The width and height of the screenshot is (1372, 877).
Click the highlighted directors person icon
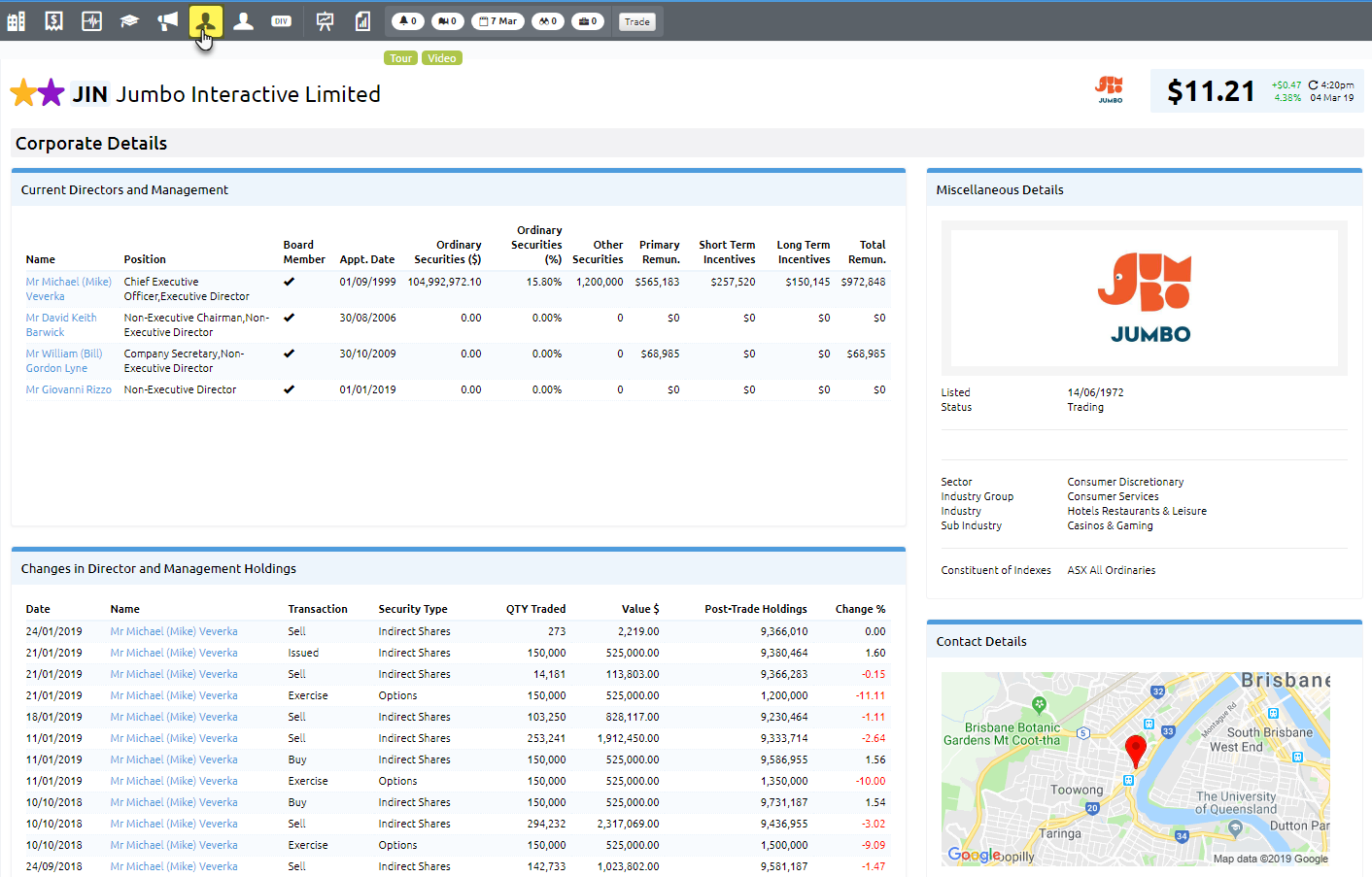click(x=206, y=20)
